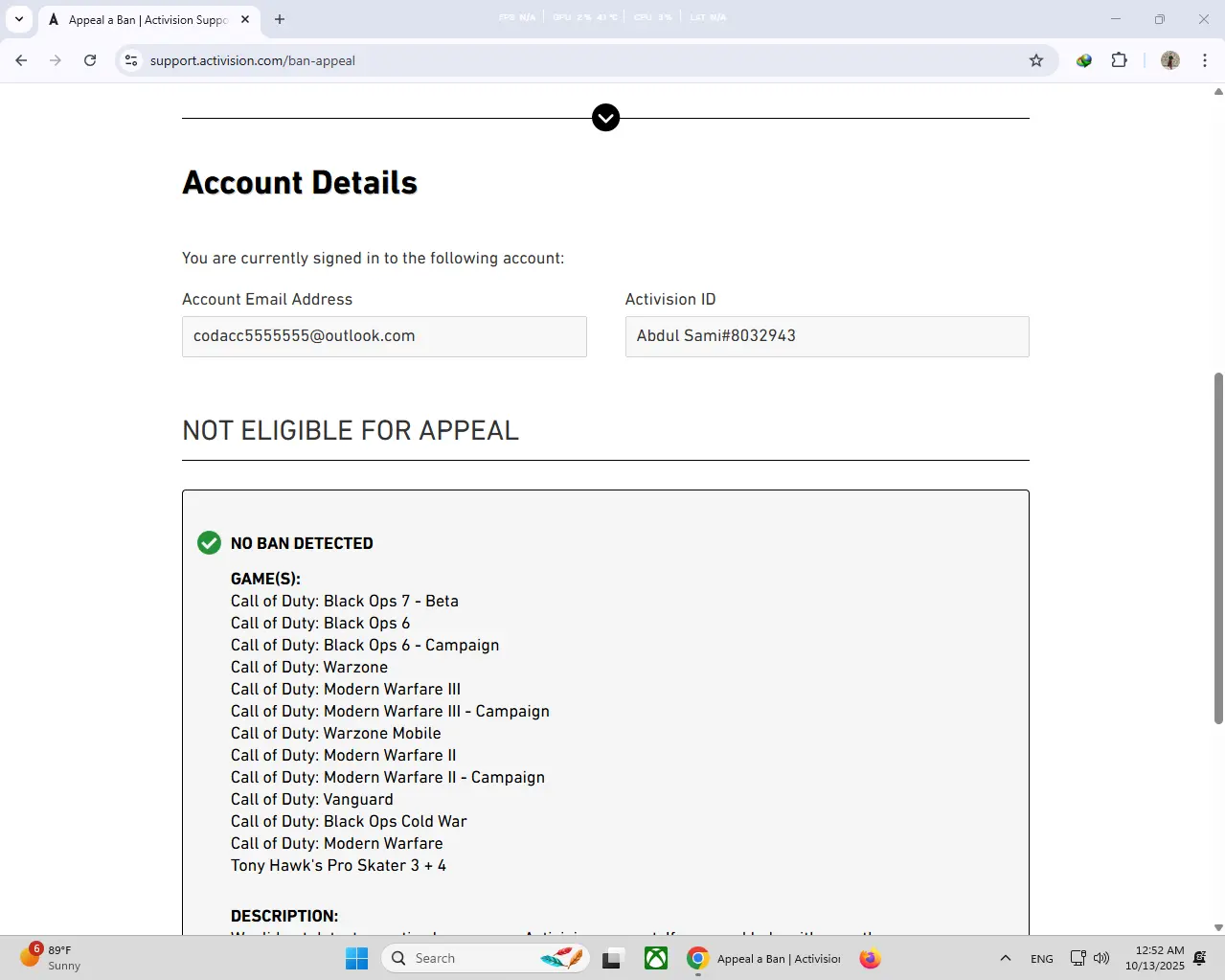1225x980 pixels.
Task: Open a new browser tab
Action: pyautogui.click(x=280, y=19)
